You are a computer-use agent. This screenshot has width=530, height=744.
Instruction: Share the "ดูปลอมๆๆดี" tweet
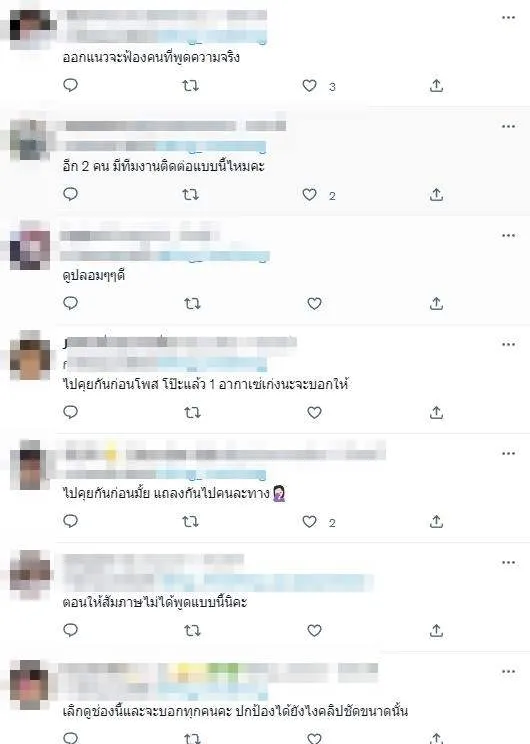click(x=436, y=303)
